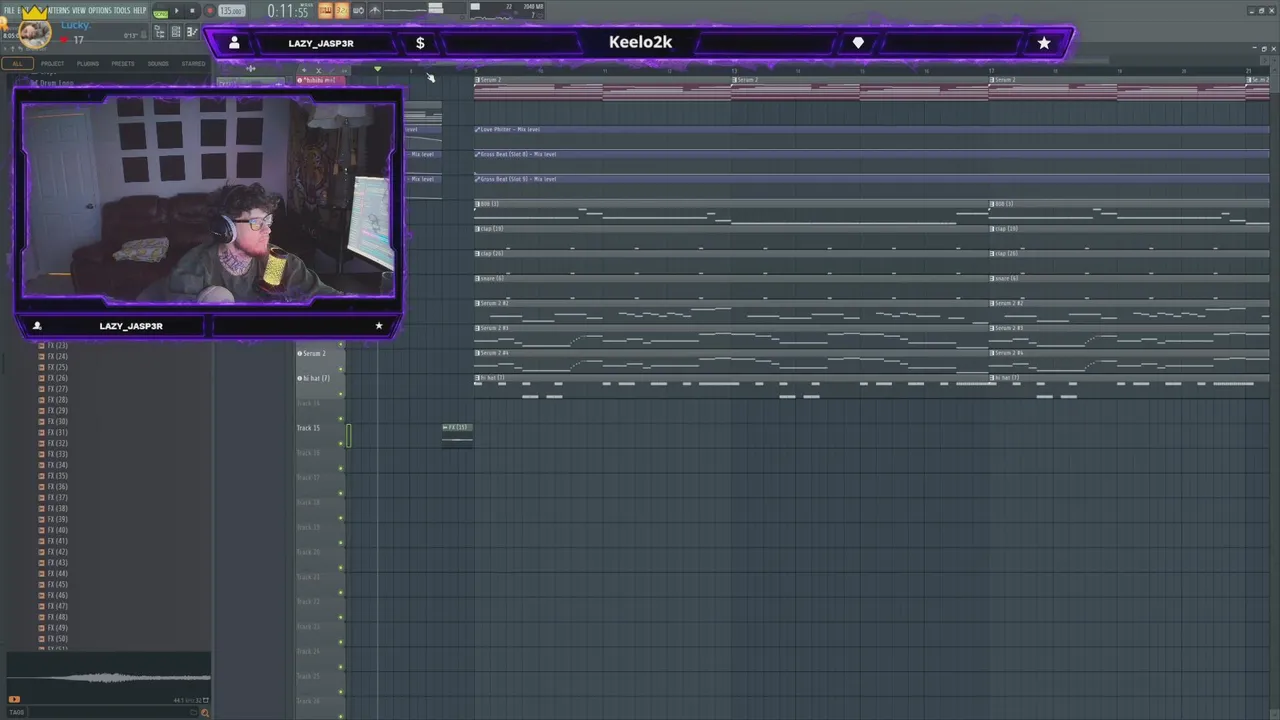Screen dimensions: 1280x720
Task: Open the playlist view toolbar icon
Action: [x=160, y=32]
